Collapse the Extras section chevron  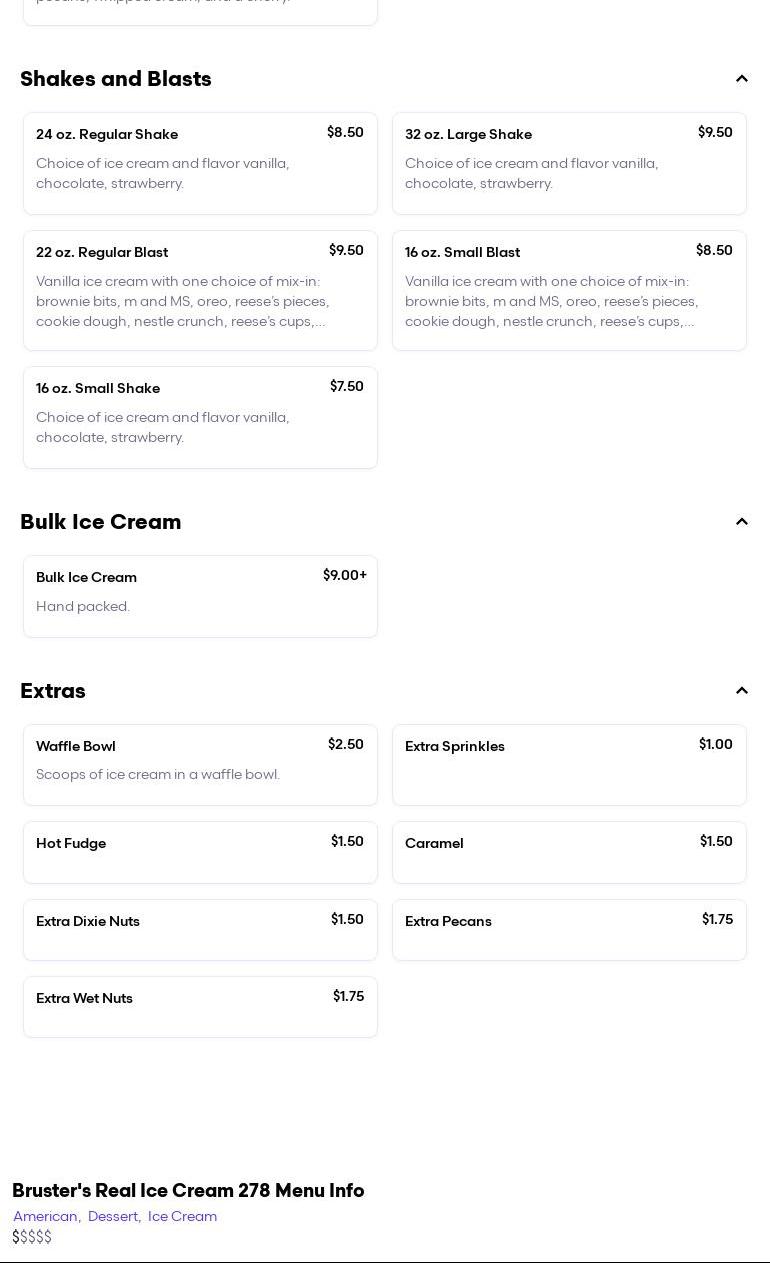[741, 691]
